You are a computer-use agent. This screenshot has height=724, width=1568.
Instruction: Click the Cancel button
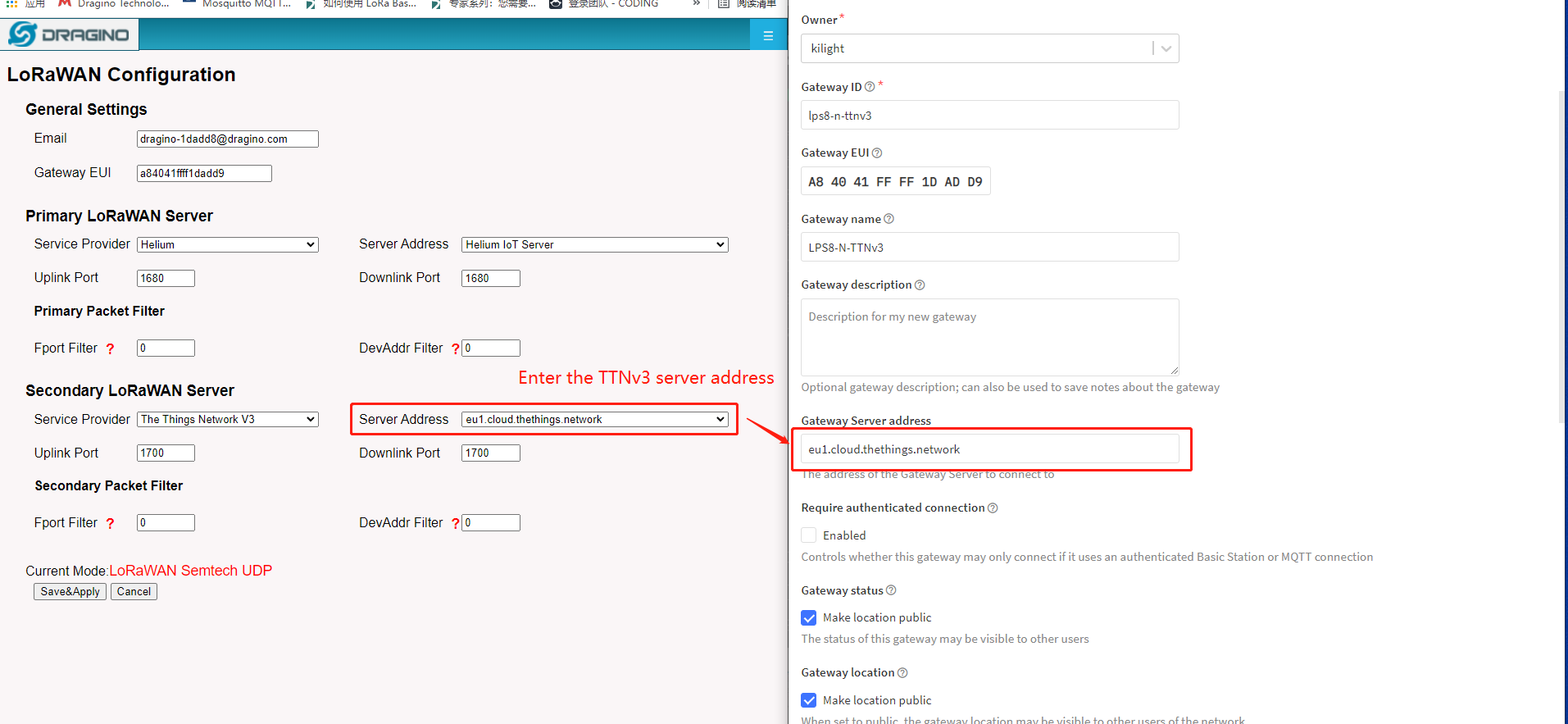pos(134,592)
